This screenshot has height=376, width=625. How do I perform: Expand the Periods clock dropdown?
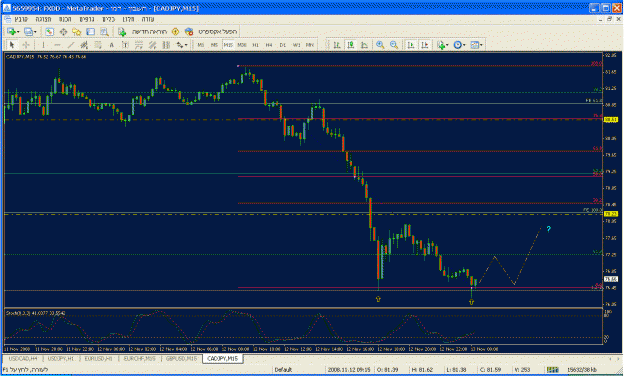pyautogui.click(x=464, y=45)
